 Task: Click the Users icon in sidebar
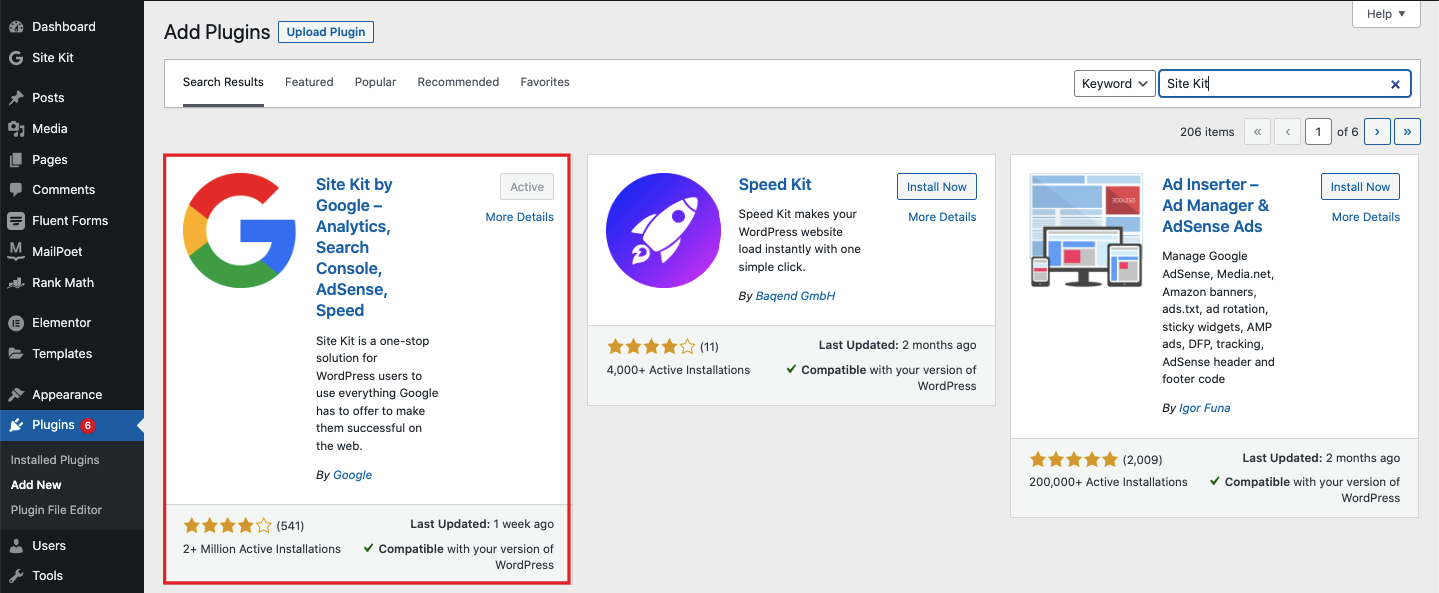(x=16, y=546)
